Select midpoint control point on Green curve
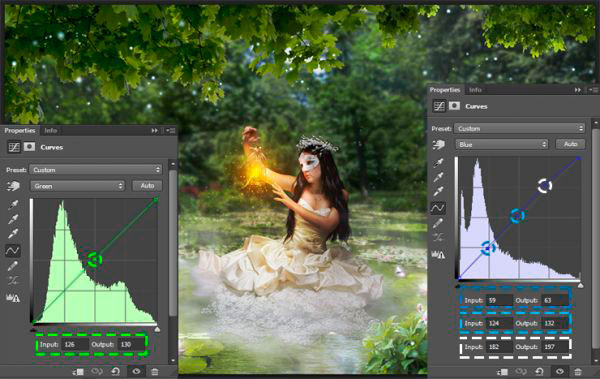The width and height of the screenshot is (600, 379). pos(94,260)
